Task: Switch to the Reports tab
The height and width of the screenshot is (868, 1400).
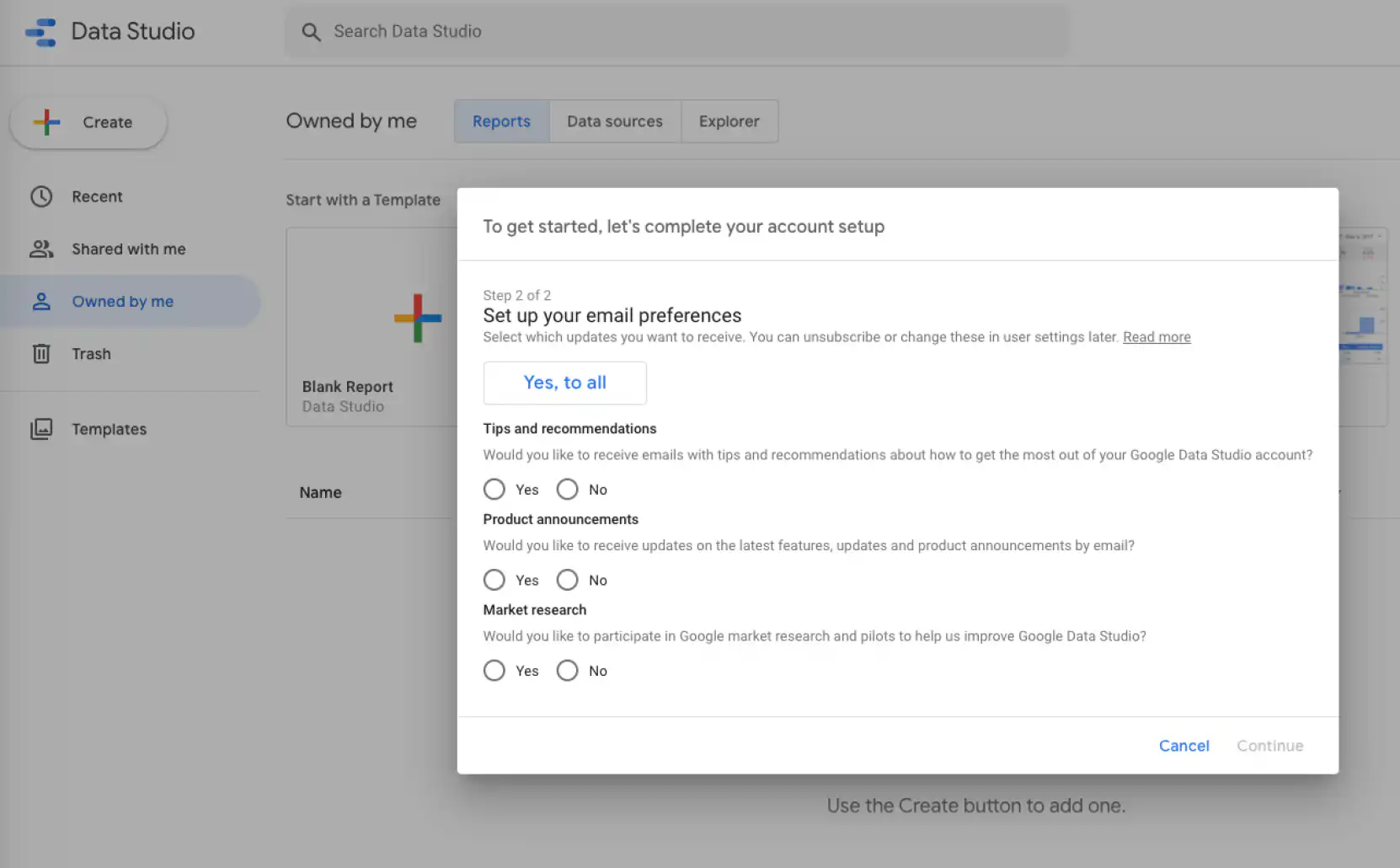Action: (x=502, y=121)
